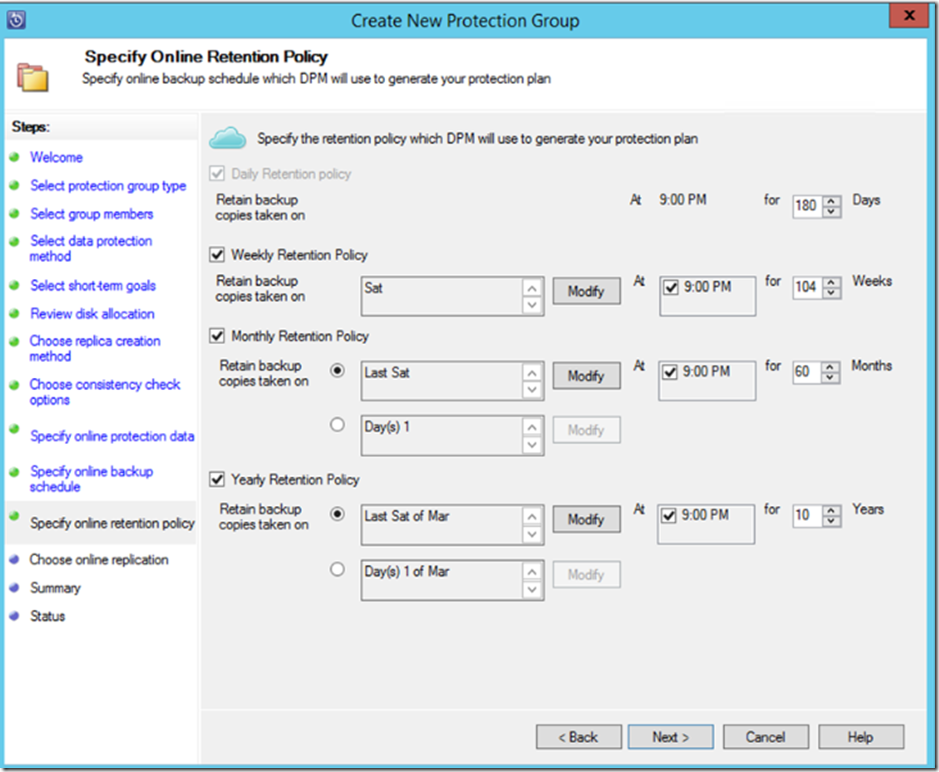Image resolution: width=939 pixels, height=772 pixels.
Task: Increase the weekly retention weeks value
Action: 831,282
